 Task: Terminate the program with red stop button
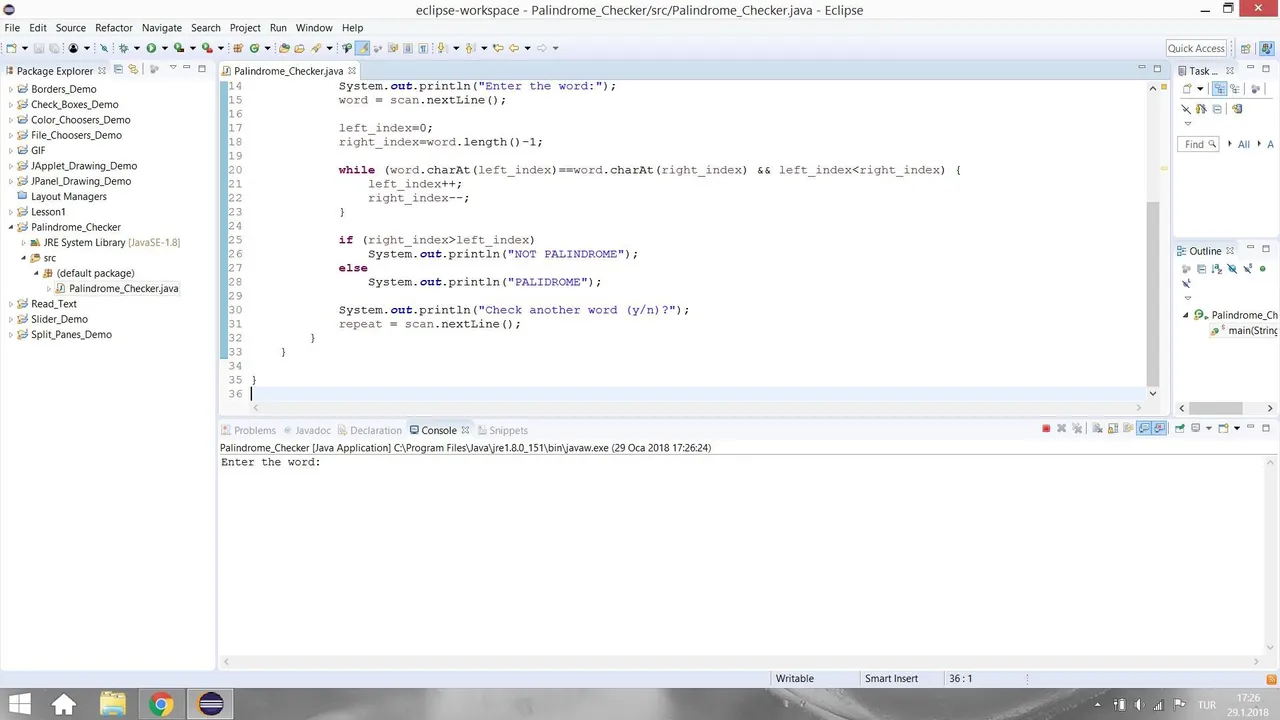point(1046,428)
